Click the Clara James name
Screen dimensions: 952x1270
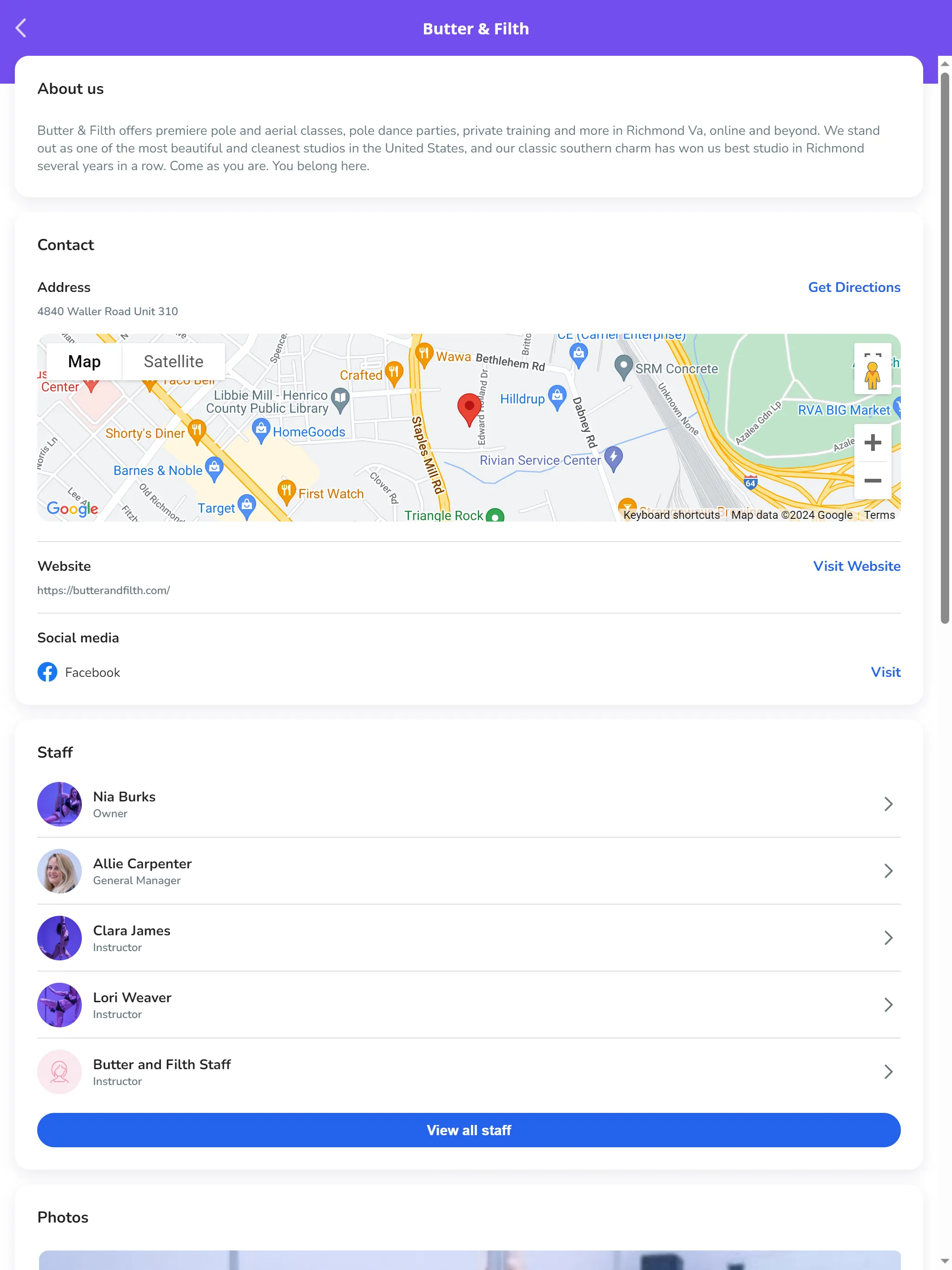pyautogui.click(x=132, y=930)
